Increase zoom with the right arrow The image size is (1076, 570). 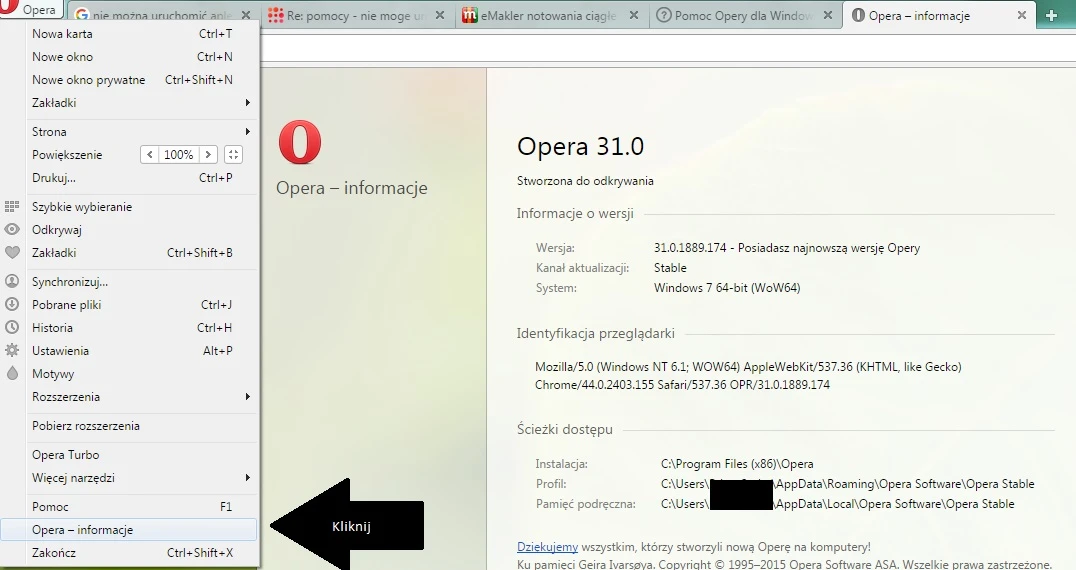(209, 155)
